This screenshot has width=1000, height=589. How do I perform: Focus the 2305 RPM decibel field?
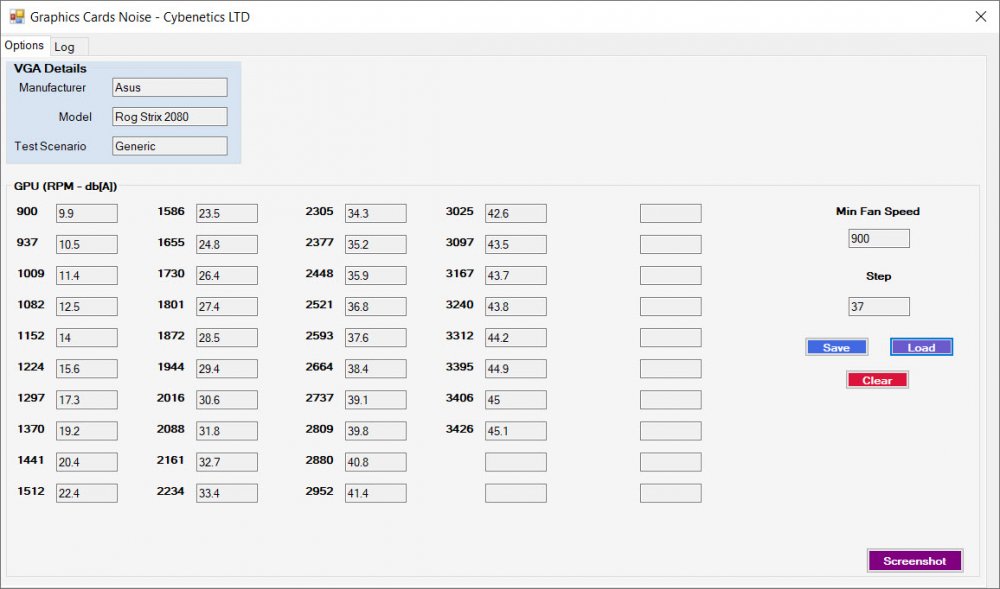[375, 213]
